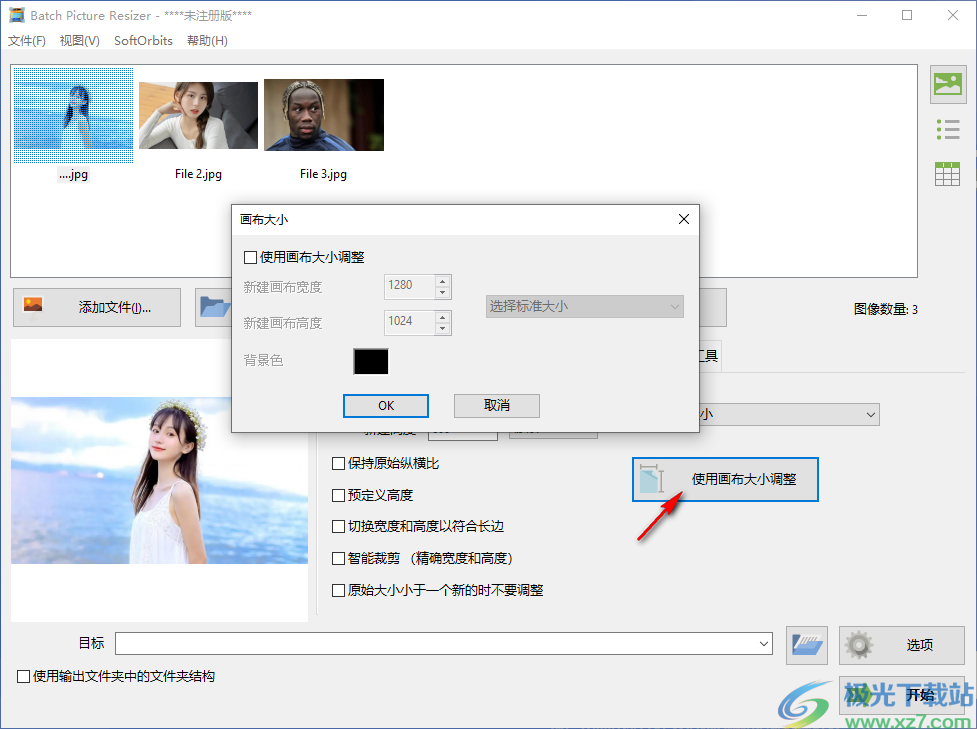Open the resize mode dropdown on the right

coord(869,414)
